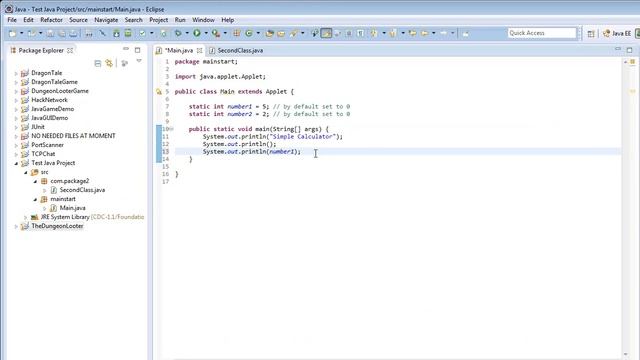Click the Open Perspective icon

pos(591,33)
